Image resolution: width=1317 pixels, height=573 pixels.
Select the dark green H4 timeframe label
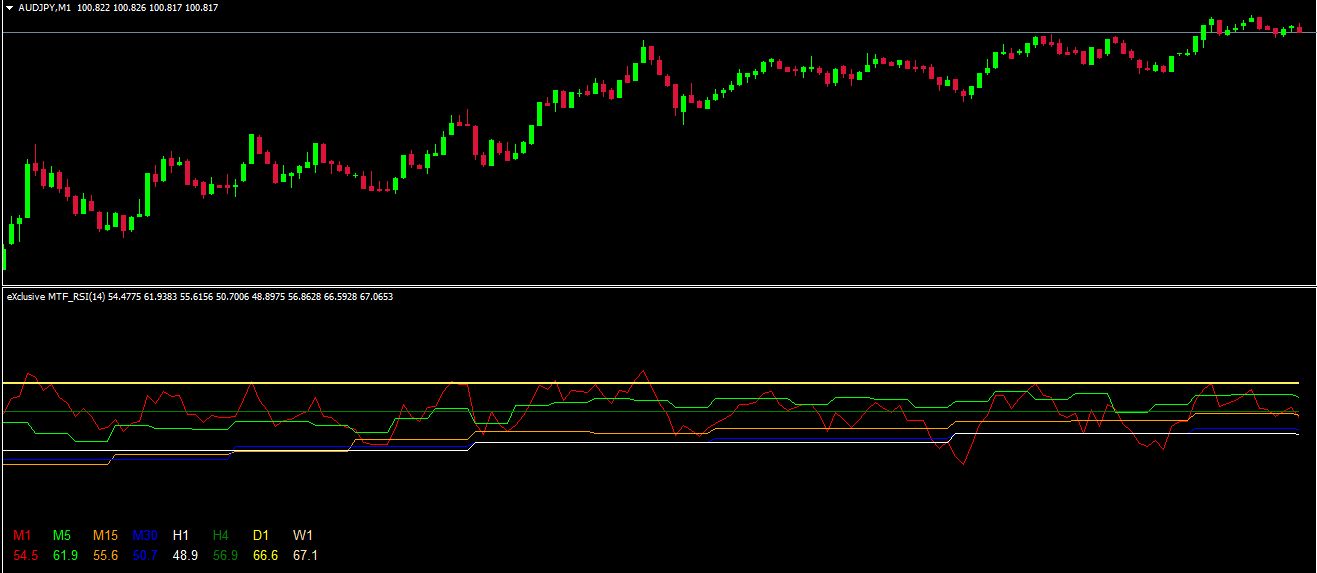pos(223,536)
